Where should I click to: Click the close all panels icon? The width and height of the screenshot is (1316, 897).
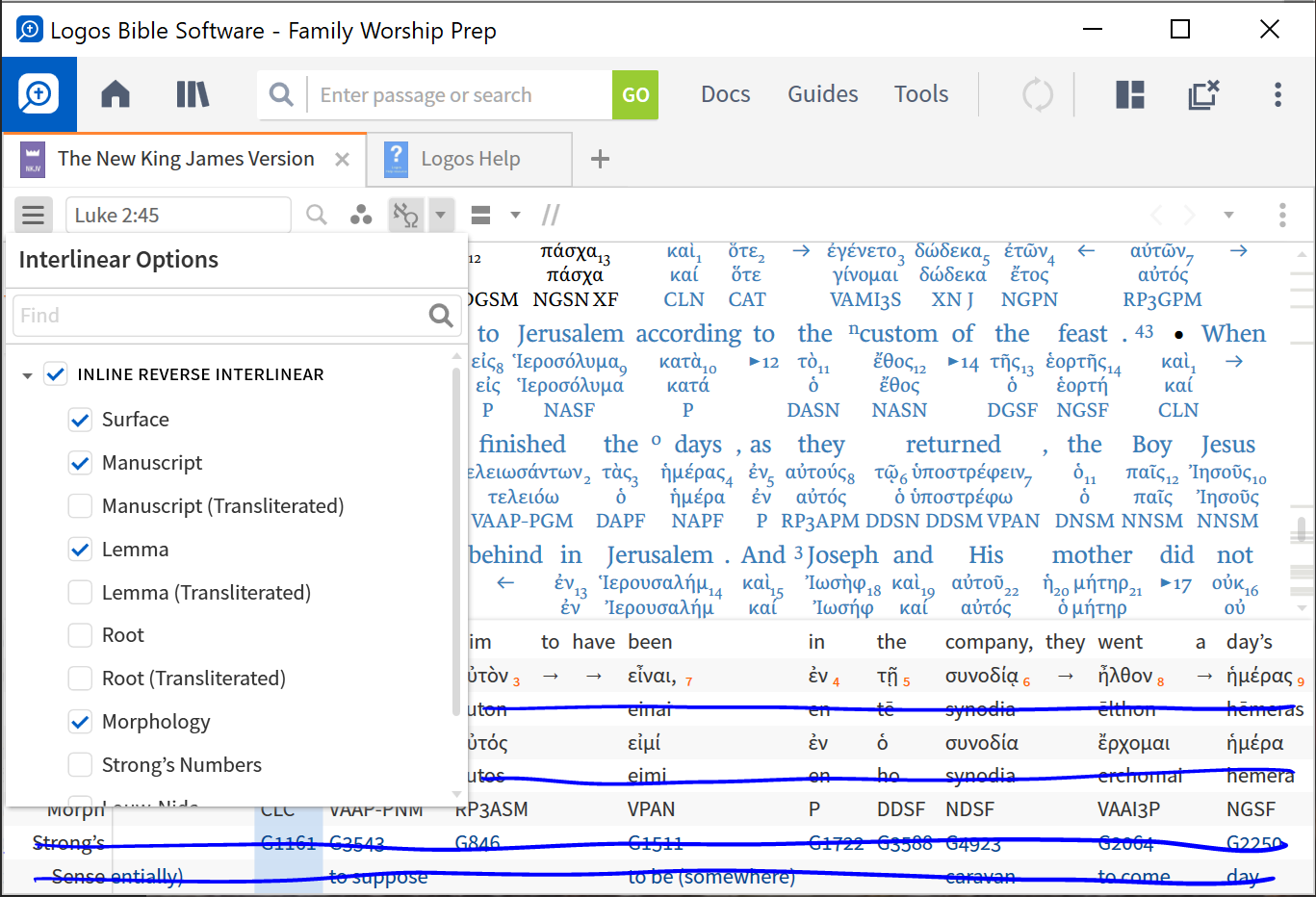1203,94
